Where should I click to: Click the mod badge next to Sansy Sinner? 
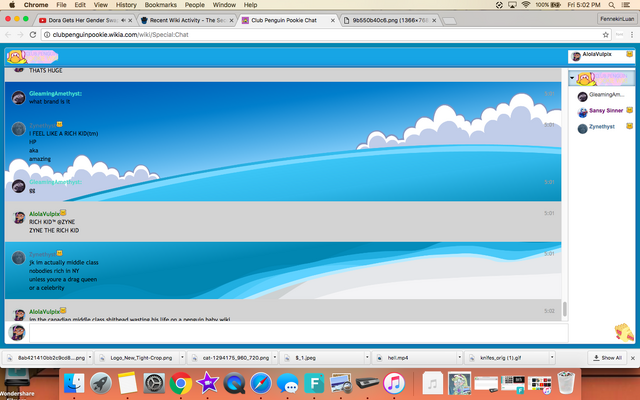(x=629, y=110)
